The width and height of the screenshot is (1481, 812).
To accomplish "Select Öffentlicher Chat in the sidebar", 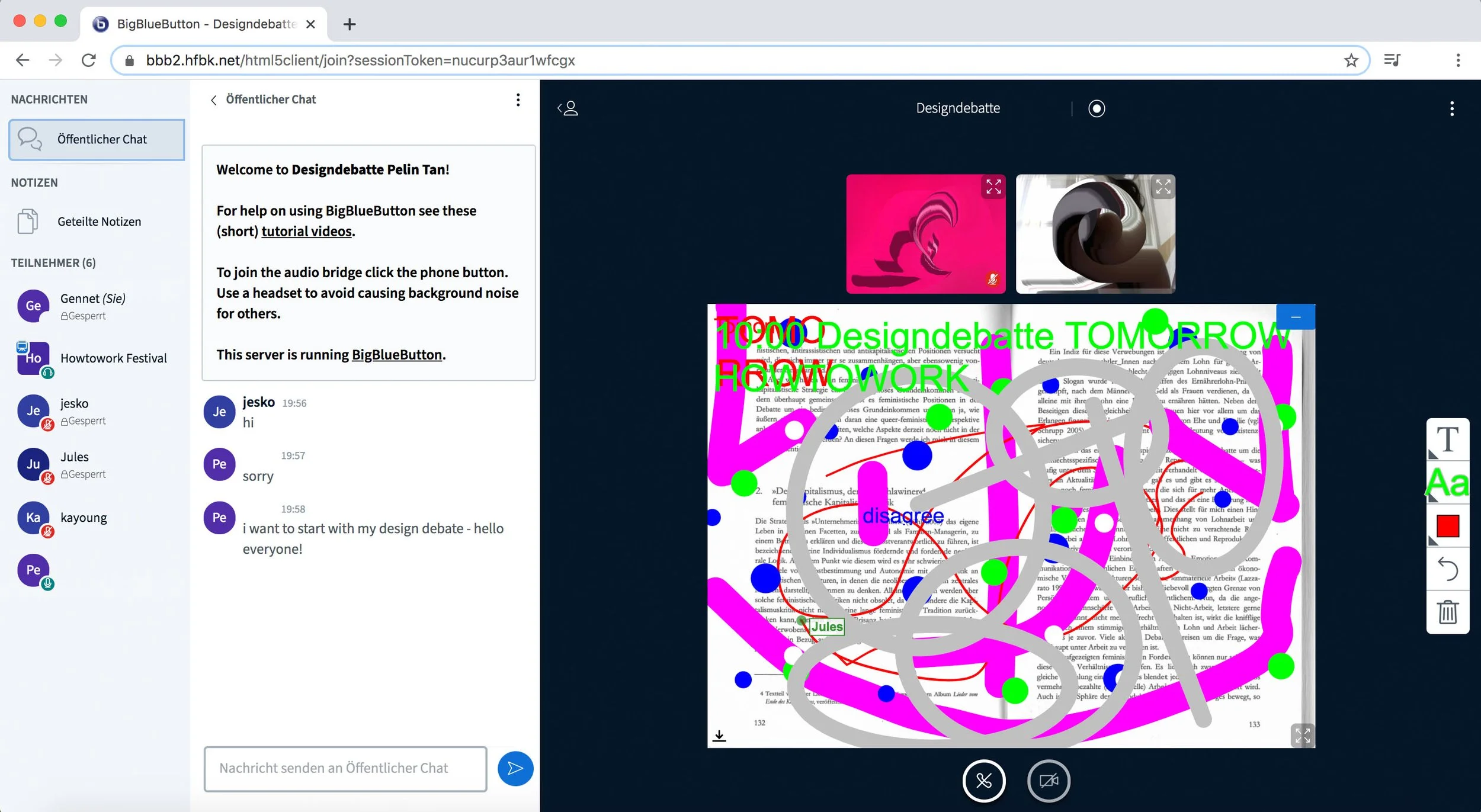I will (x=97, y=139).
